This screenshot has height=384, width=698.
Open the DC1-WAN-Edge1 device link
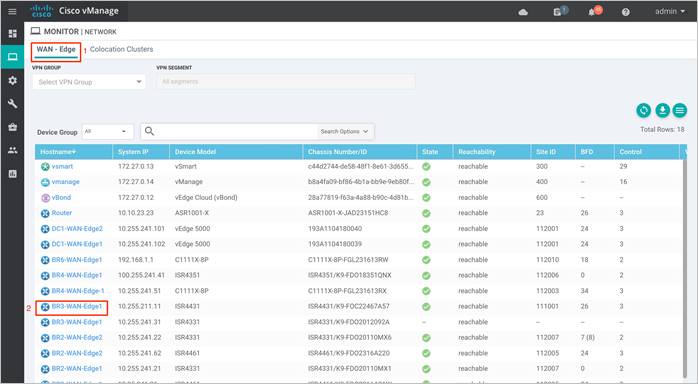[x=77, y=244]
